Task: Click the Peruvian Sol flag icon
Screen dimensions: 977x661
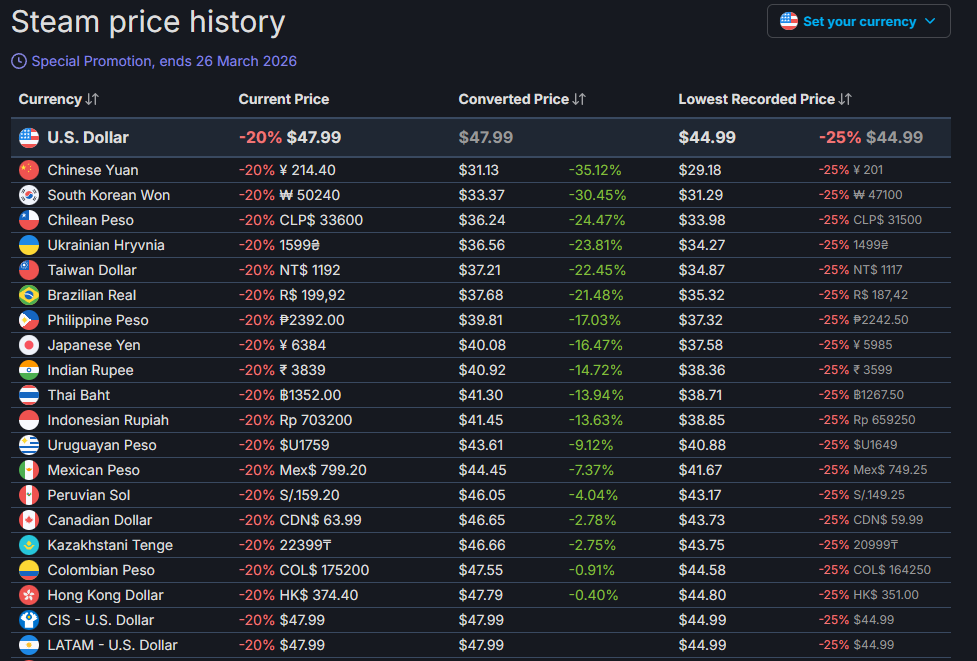Action: click(29, 495)
